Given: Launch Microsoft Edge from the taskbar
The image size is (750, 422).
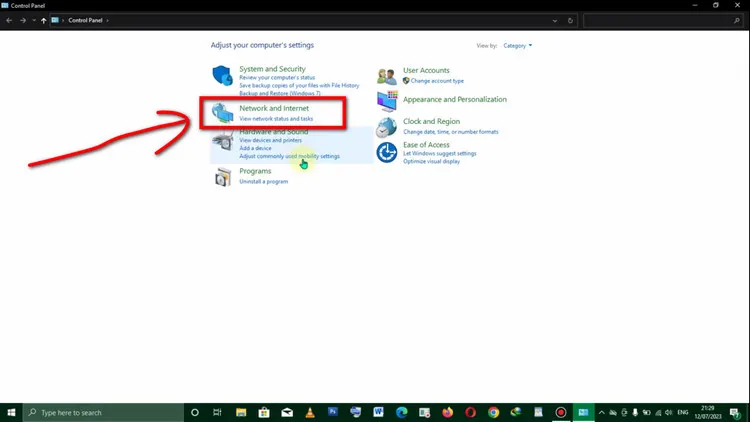Looking at the screenshot, I should point(401,412).
